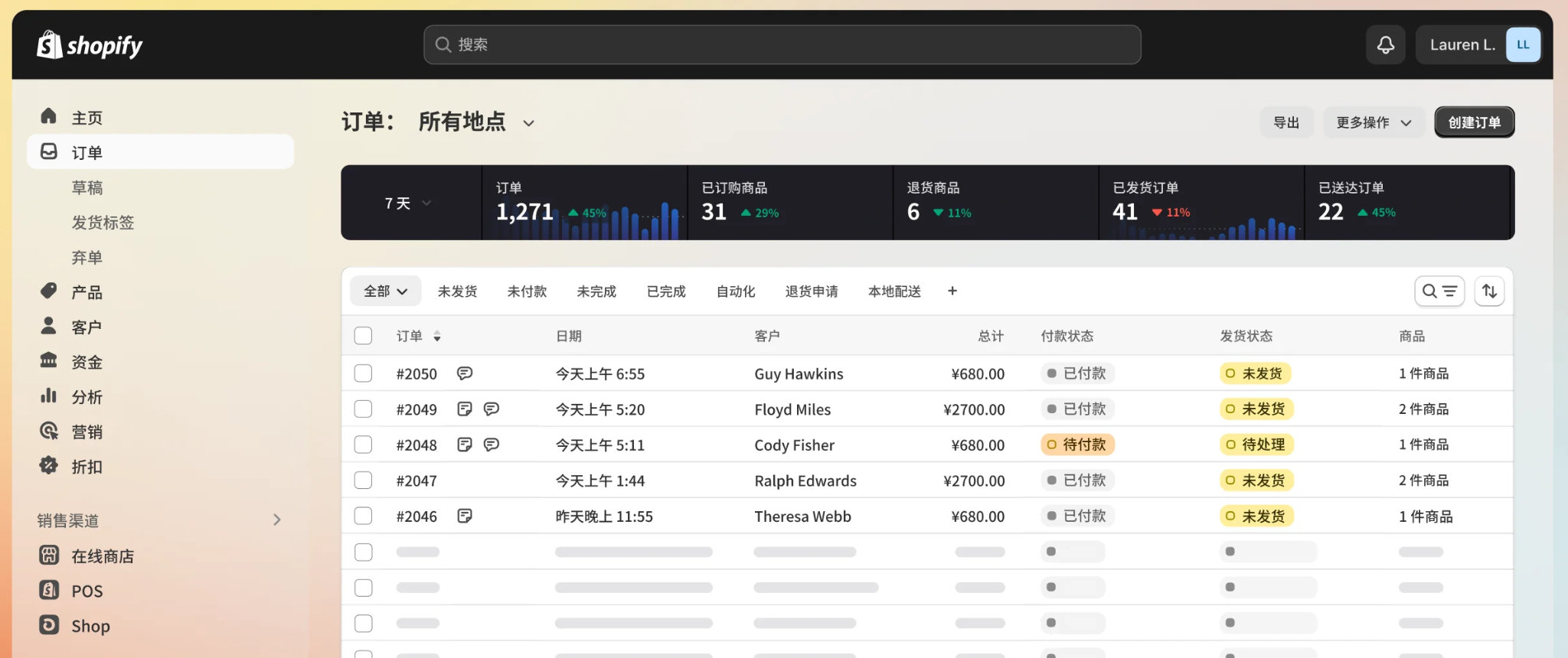This screenshot has height=658, width=1568.
Task: Click the marketing target icon
Action: pos(49,431)
